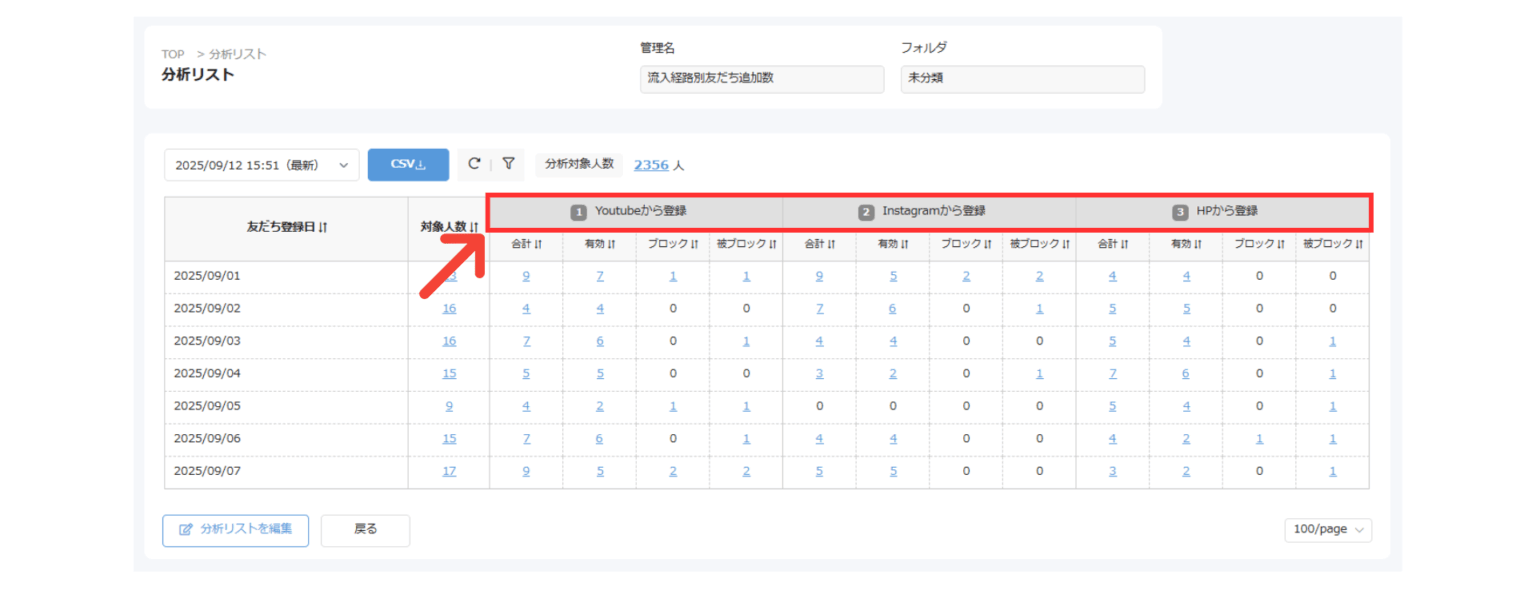Sort the HP 被ブロック column
This screenshot has height=590, width=1536.
[x=1359, y=244]
